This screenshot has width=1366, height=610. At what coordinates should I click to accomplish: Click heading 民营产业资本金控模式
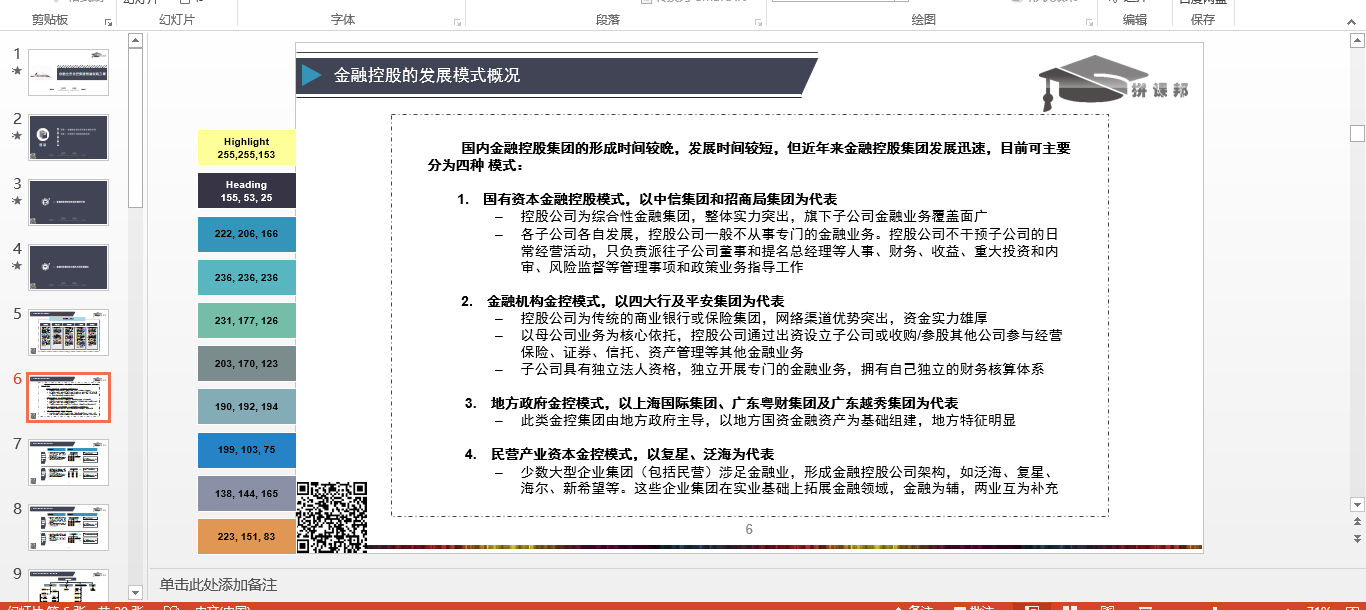632,454
